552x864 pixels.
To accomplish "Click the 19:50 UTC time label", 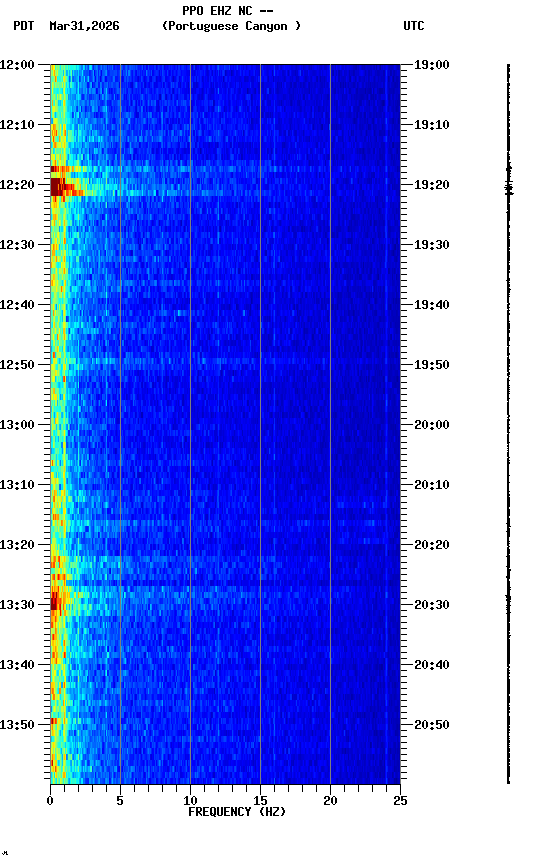I will [x=432, y=365].
